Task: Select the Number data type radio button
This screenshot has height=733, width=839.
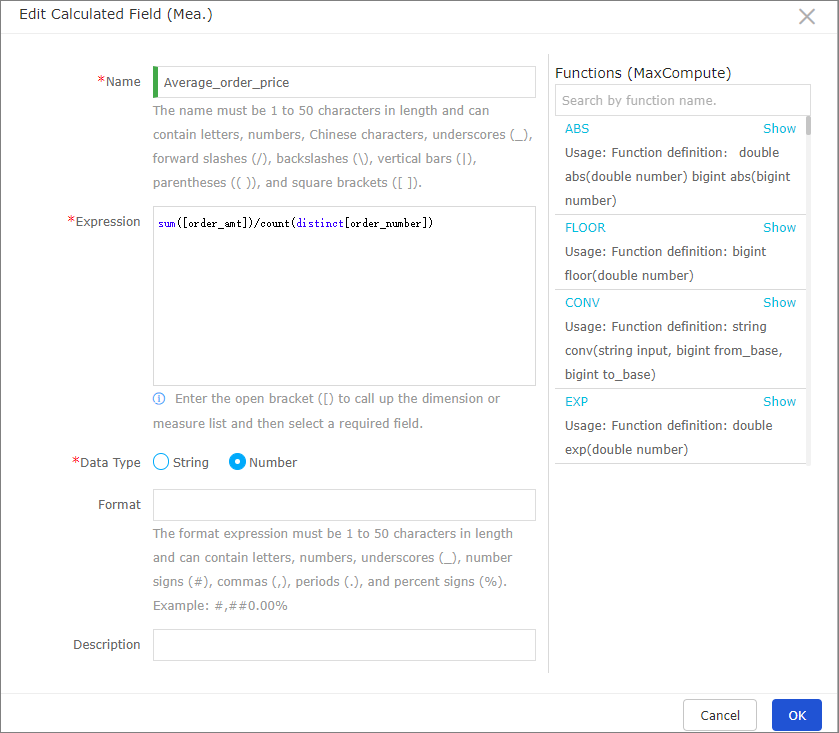Action: pos(237,462)
